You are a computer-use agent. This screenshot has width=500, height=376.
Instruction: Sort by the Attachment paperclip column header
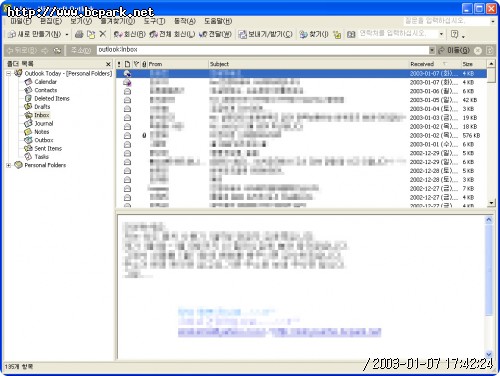144,64
